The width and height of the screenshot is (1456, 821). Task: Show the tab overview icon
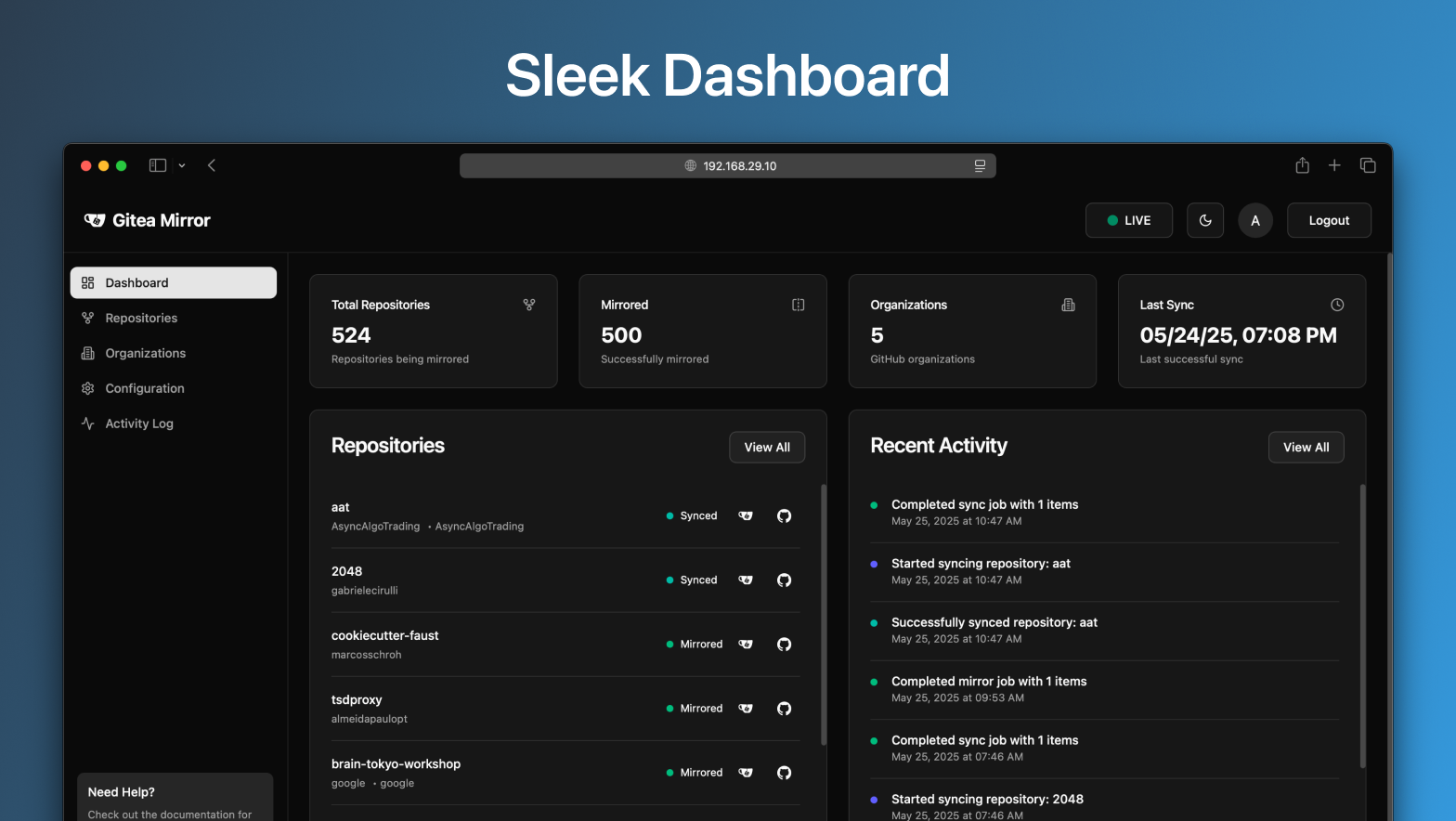pyautogui.click(x=1368, y=165)
